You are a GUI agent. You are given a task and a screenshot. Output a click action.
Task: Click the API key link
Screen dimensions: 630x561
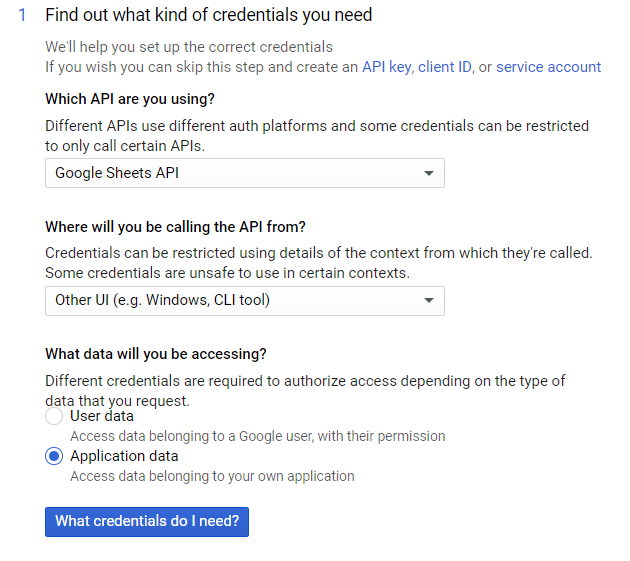[386, 67]
